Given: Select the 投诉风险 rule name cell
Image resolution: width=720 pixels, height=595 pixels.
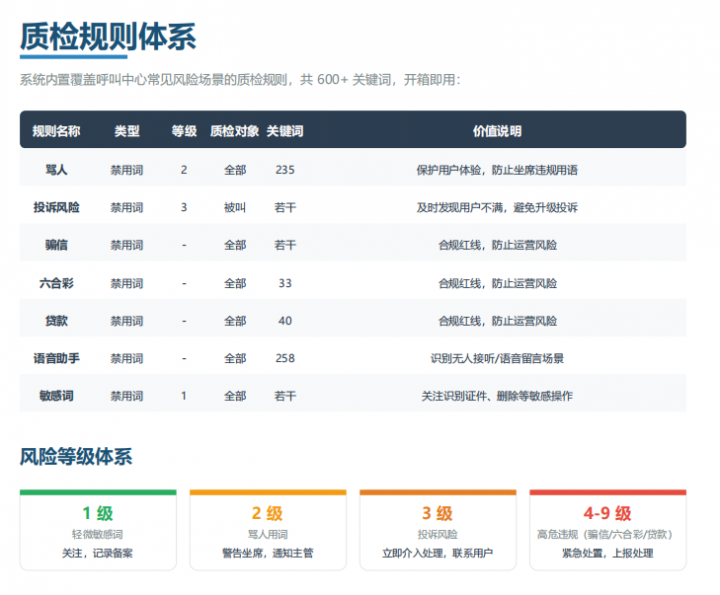Looking at the screenshot, I should click(56, 208).
